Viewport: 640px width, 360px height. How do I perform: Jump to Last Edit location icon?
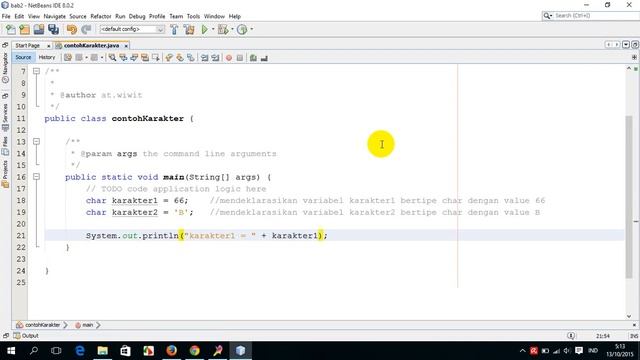68,58
